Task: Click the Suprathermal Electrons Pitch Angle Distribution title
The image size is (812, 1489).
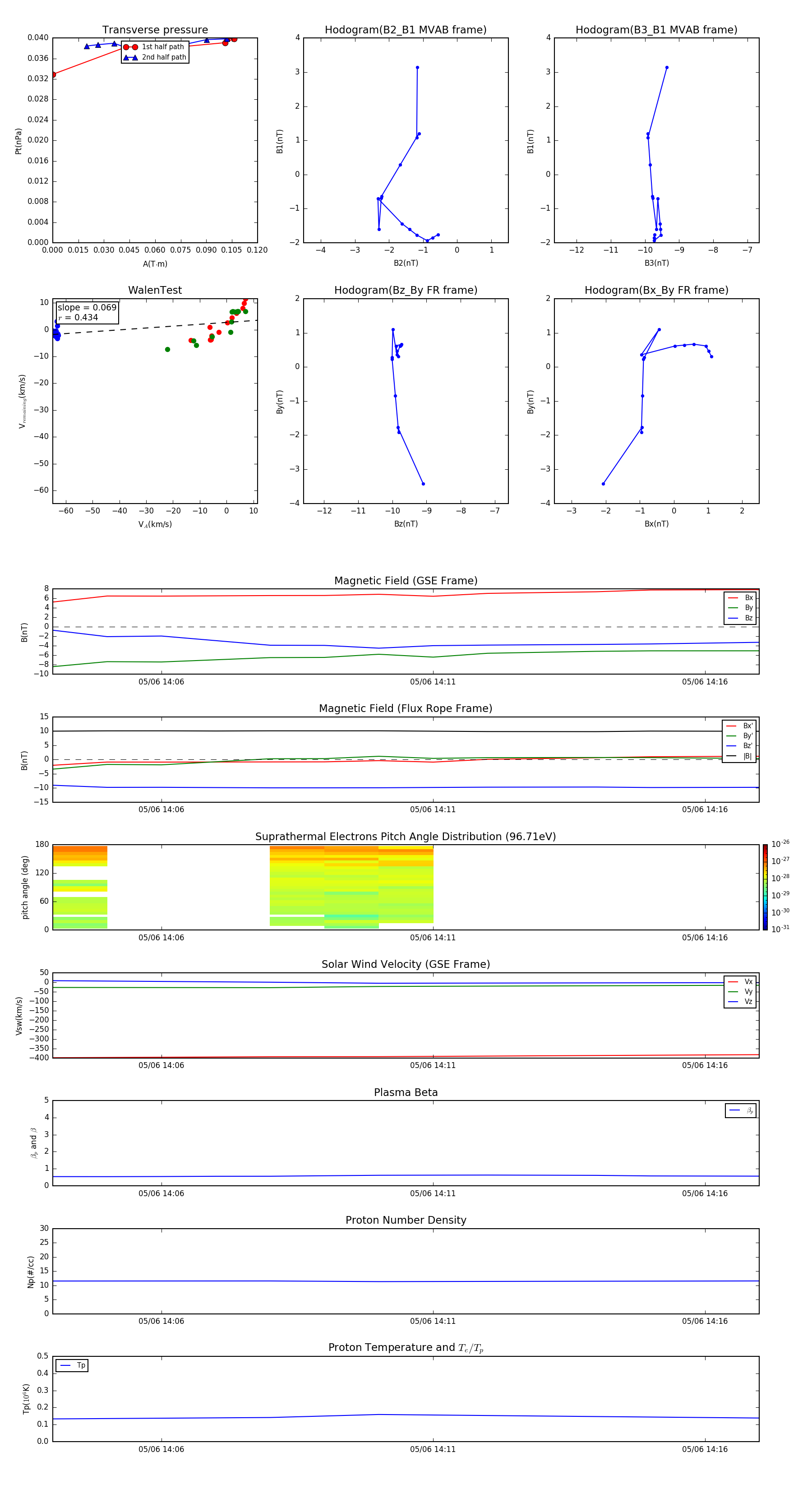Action: 406,837
